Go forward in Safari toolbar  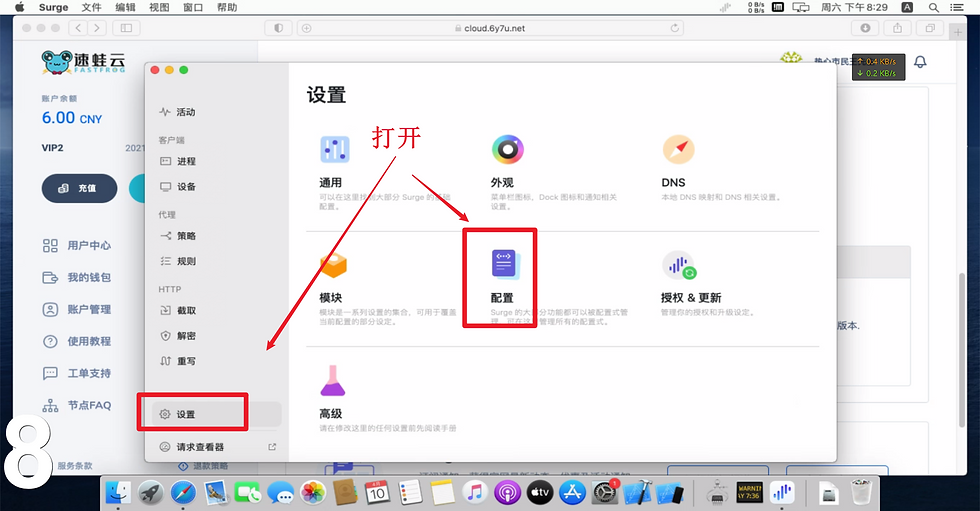point(97,28)
